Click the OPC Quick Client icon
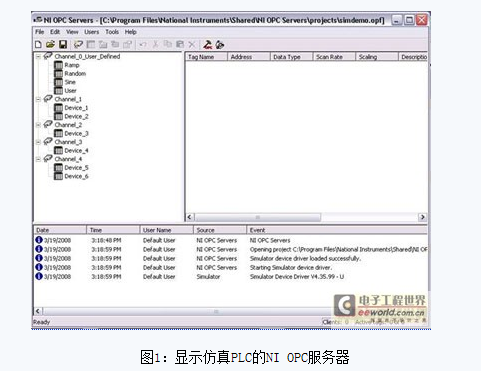 click(x=220, y=44)
